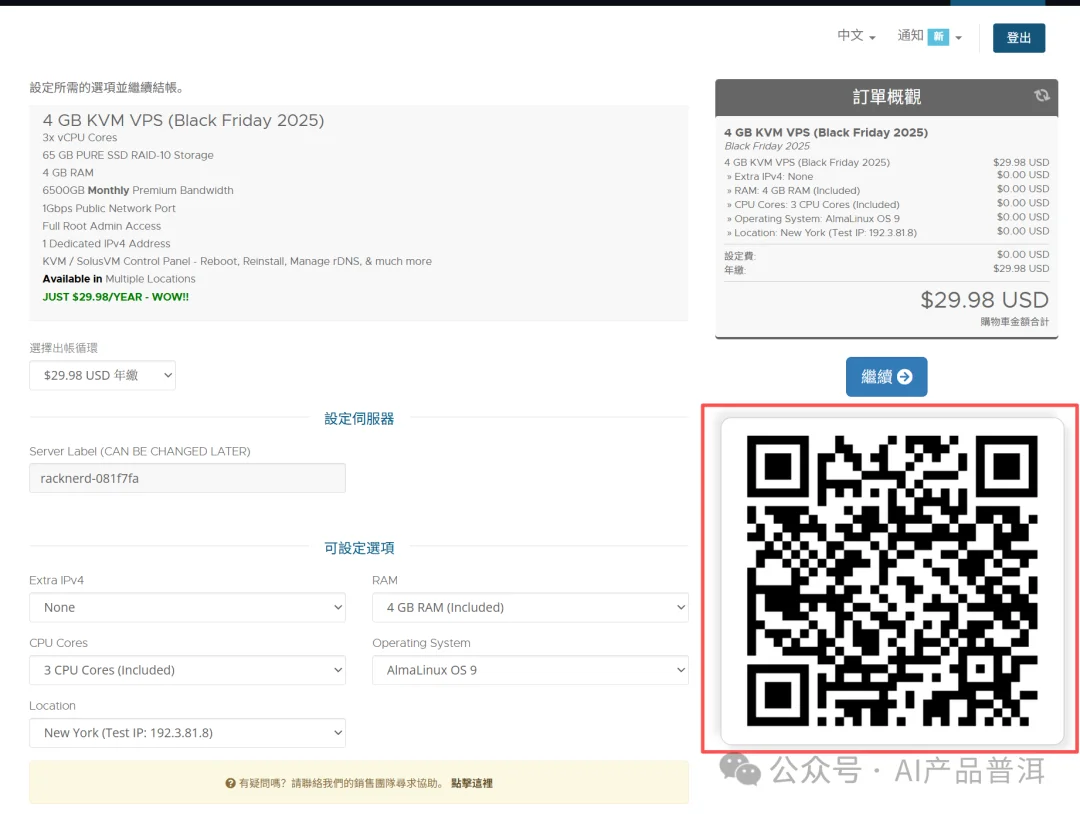
Task: Expand the billing cycle dropdown showing $29.98 USD
Action: point(103,376)
